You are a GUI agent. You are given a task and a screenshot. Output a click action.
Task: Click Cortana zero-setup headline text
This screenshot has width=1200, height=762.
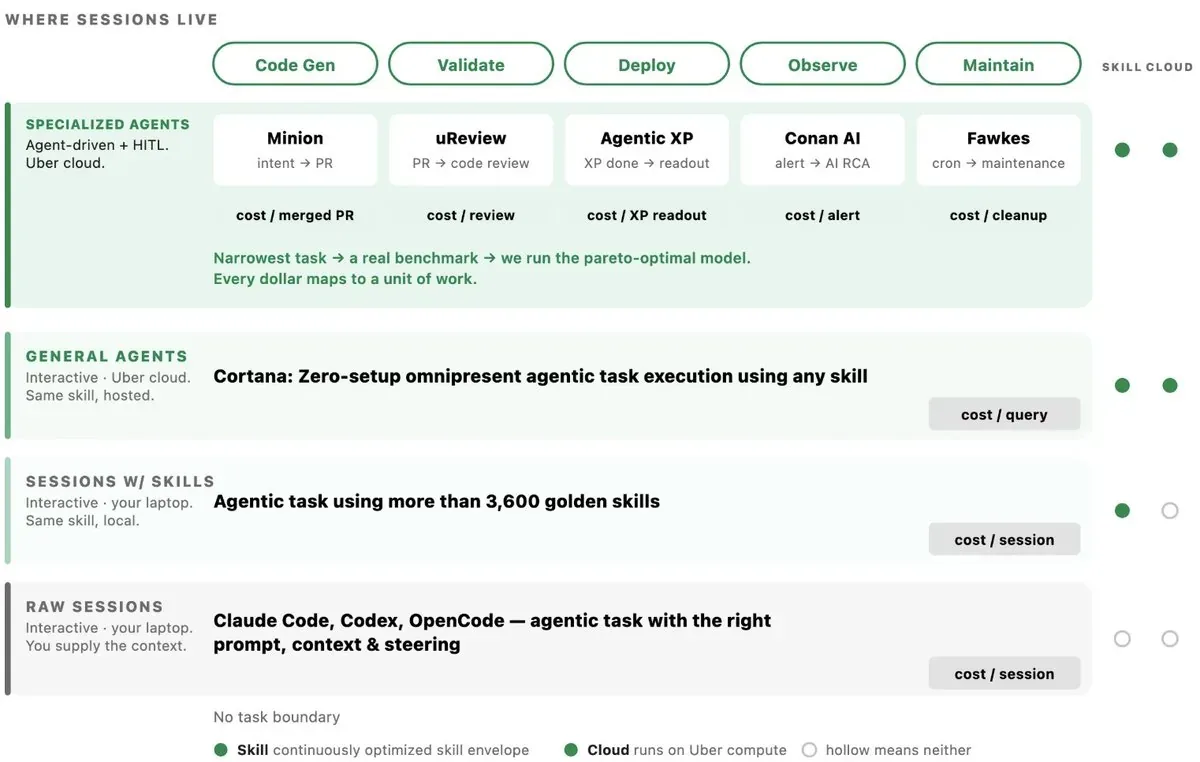pyautogui.click(x=540, y=376)
